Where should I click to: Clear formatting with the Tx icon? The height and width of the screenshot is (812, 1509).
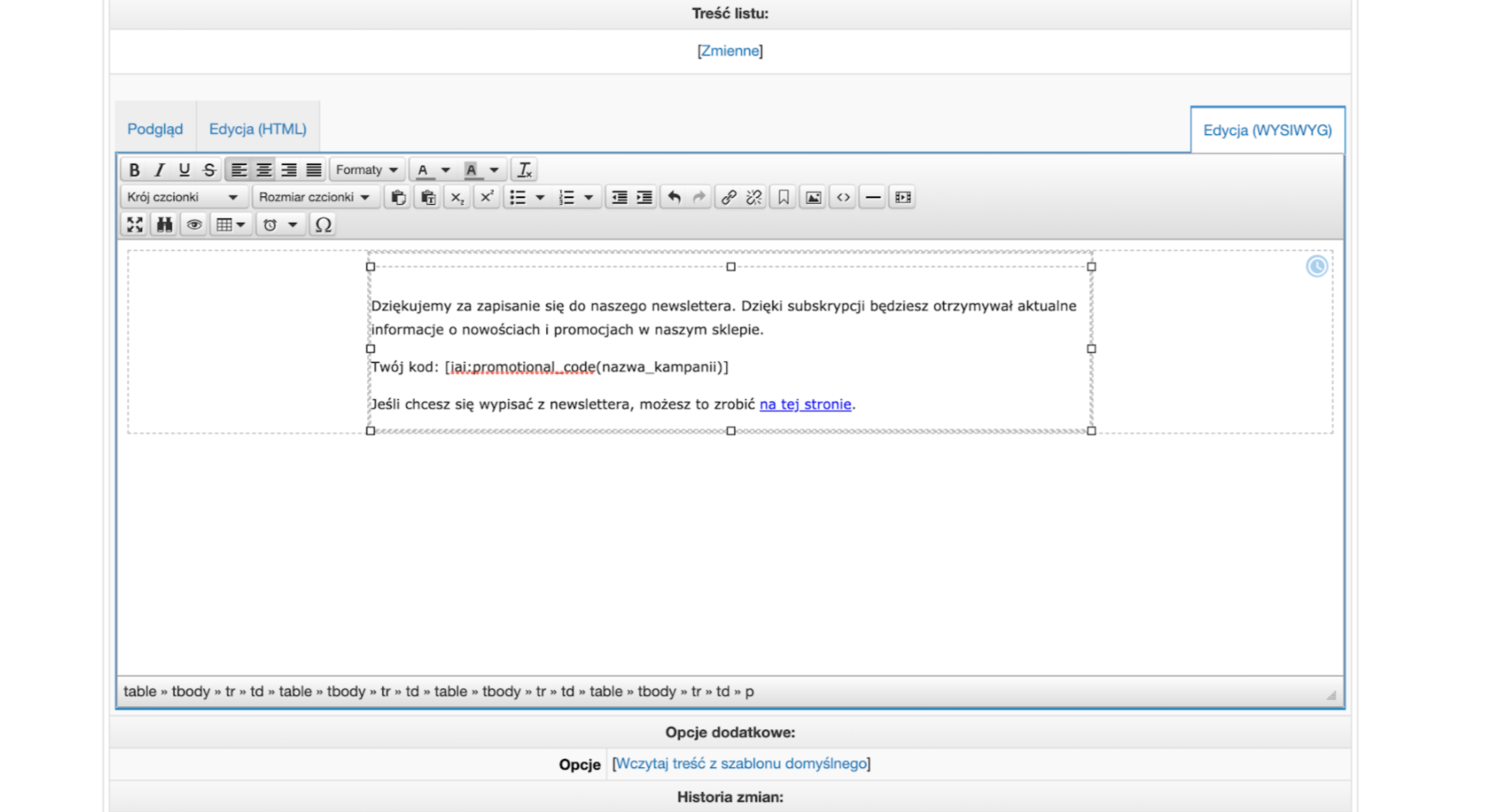tap(525, 170)
